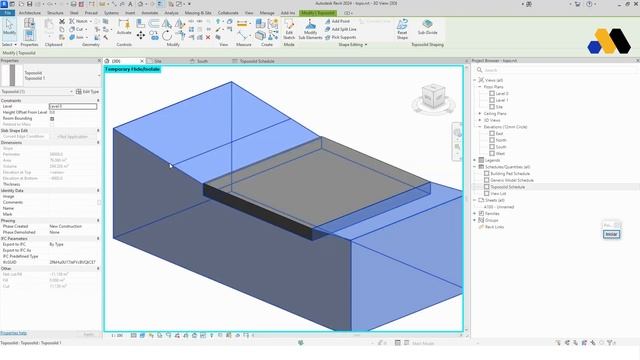The height and width of the screenshot is (360, 640).
Task: Click the Reset Shape tool
Action: coord(402,29)
